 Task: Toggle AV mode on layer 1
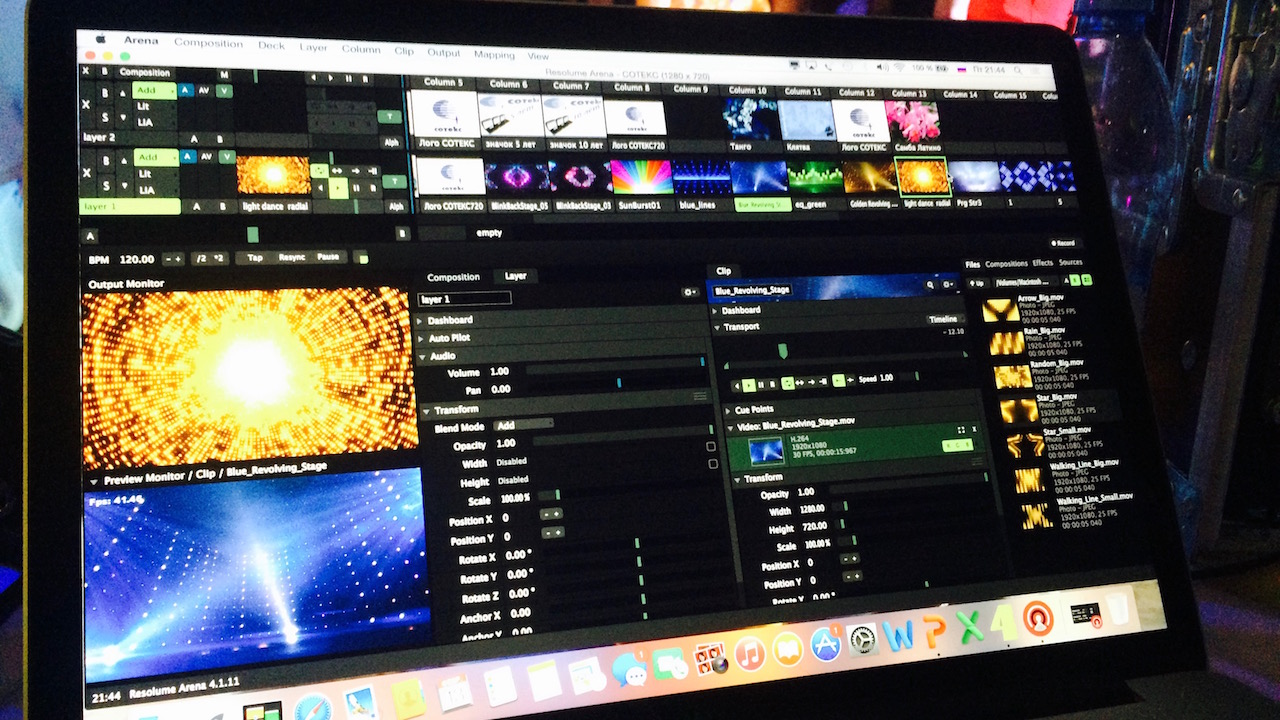click(x=206, y=156)
